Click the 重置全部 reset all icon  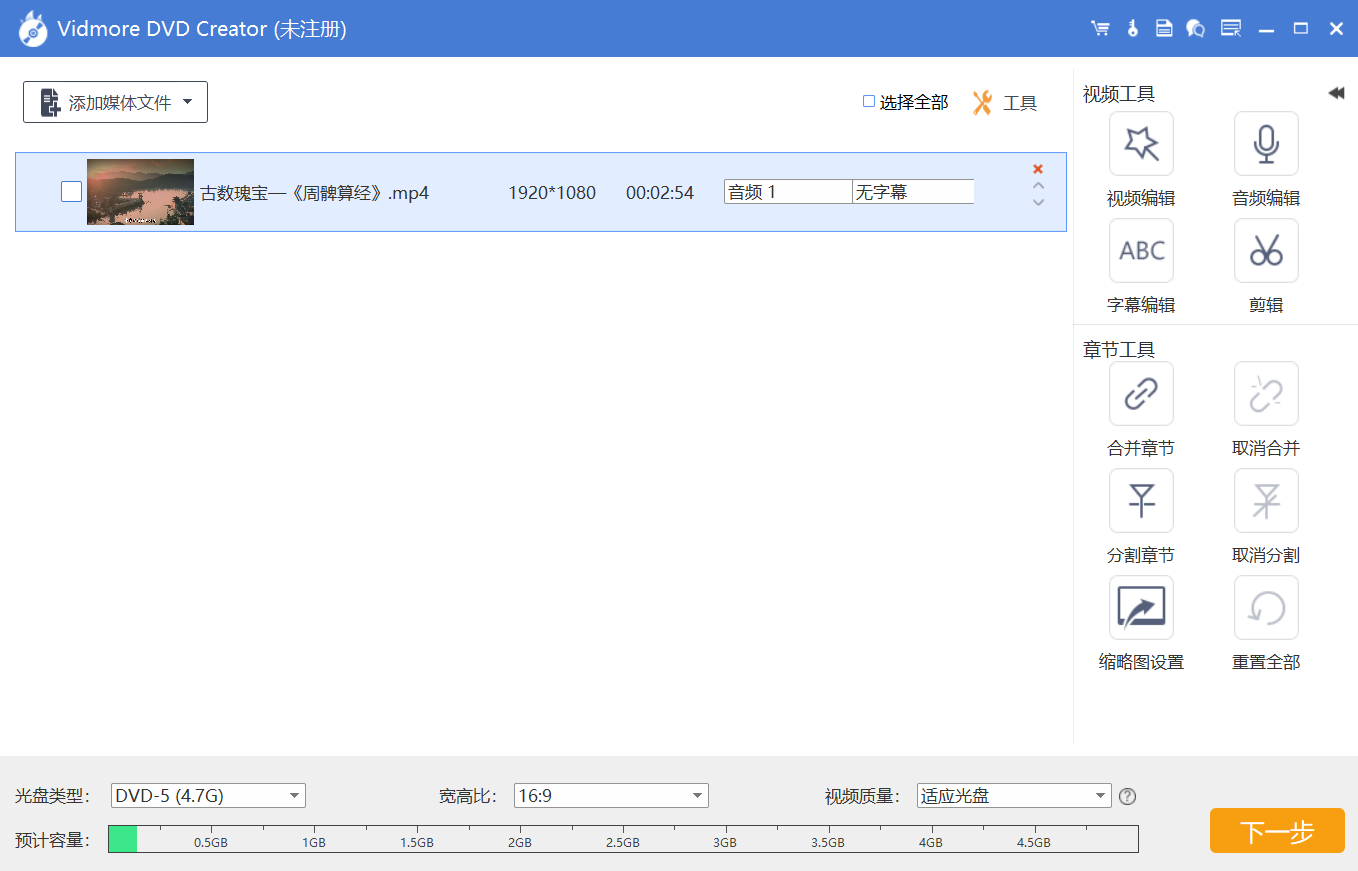(x=1266, y=608)
